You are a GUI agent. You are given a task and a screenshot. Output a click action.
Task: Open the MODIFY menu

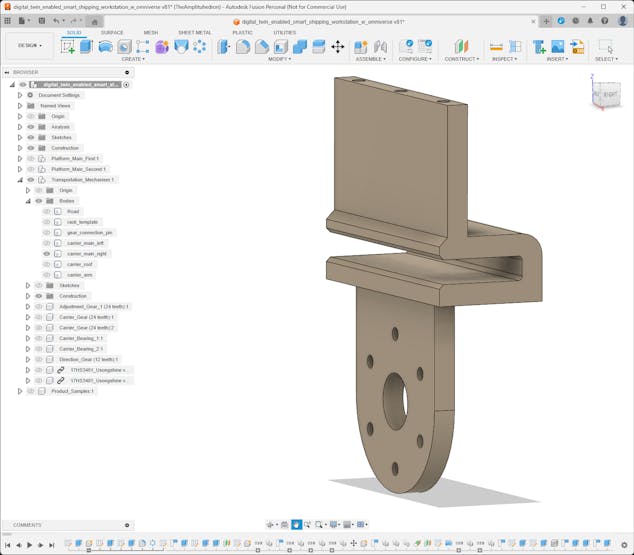(281, 59)
